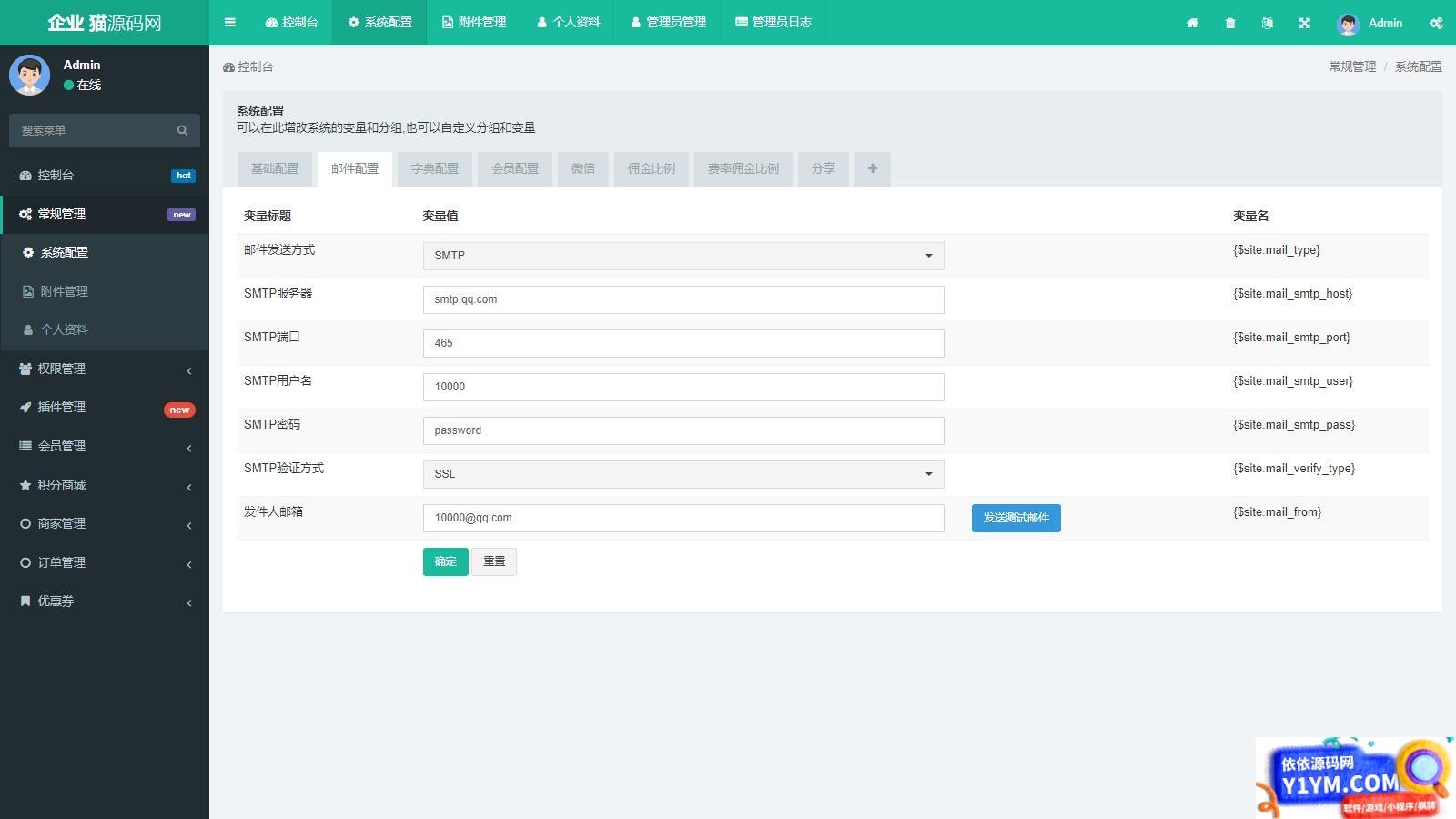
Task: Open the 佣金比例 config tab
Action: coord(652,169)
